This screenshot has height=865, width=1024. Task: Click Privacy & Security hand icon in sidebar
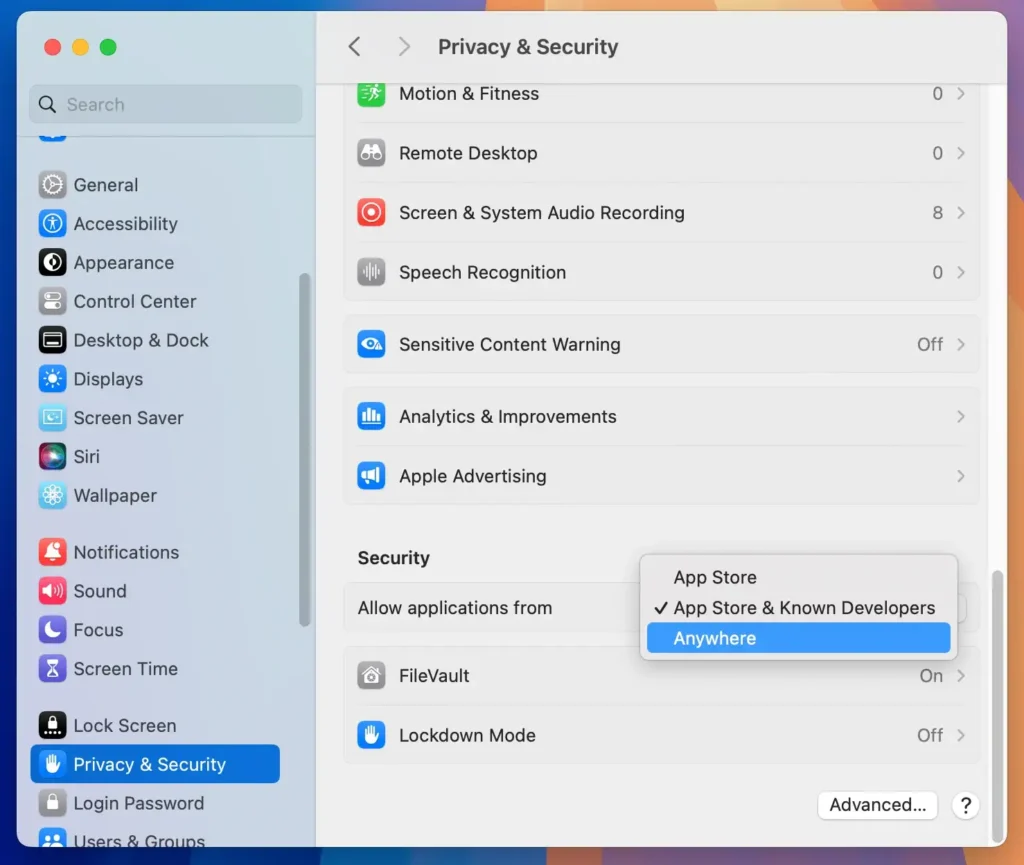[x=52, y=764]
